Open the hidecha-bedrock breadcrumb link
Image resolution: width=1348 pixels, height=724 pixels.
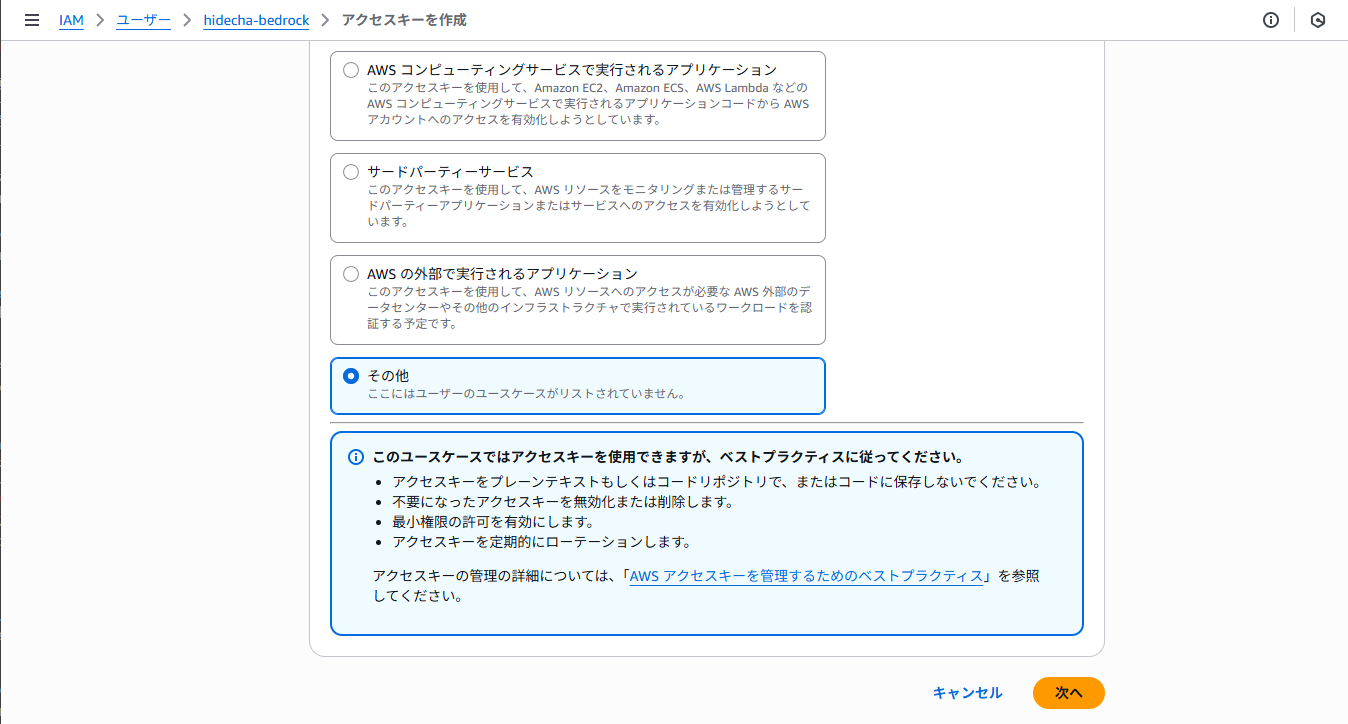tap(258, 20)
